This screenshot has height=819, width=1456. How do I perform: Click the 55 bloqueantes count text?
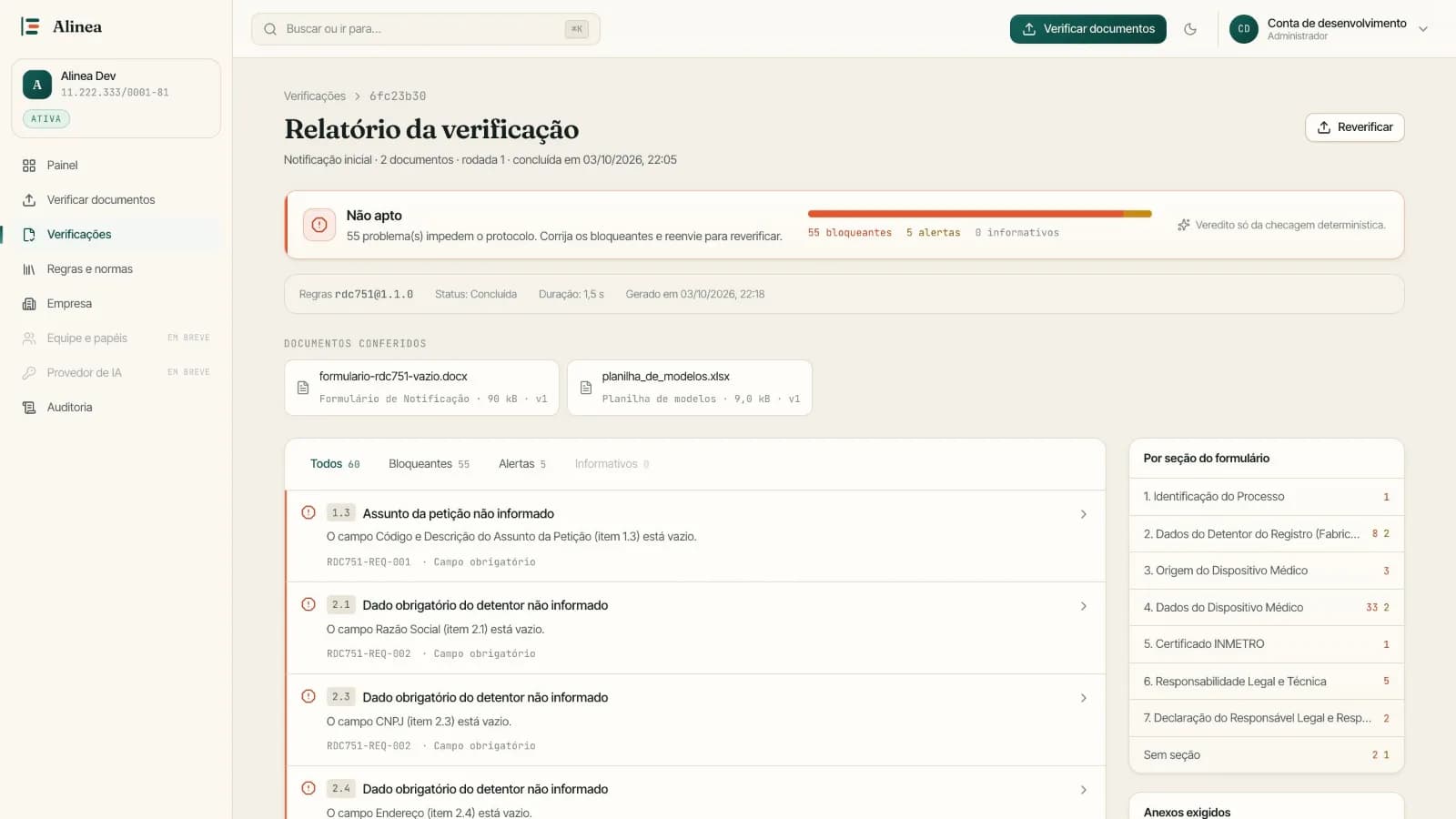850,233
